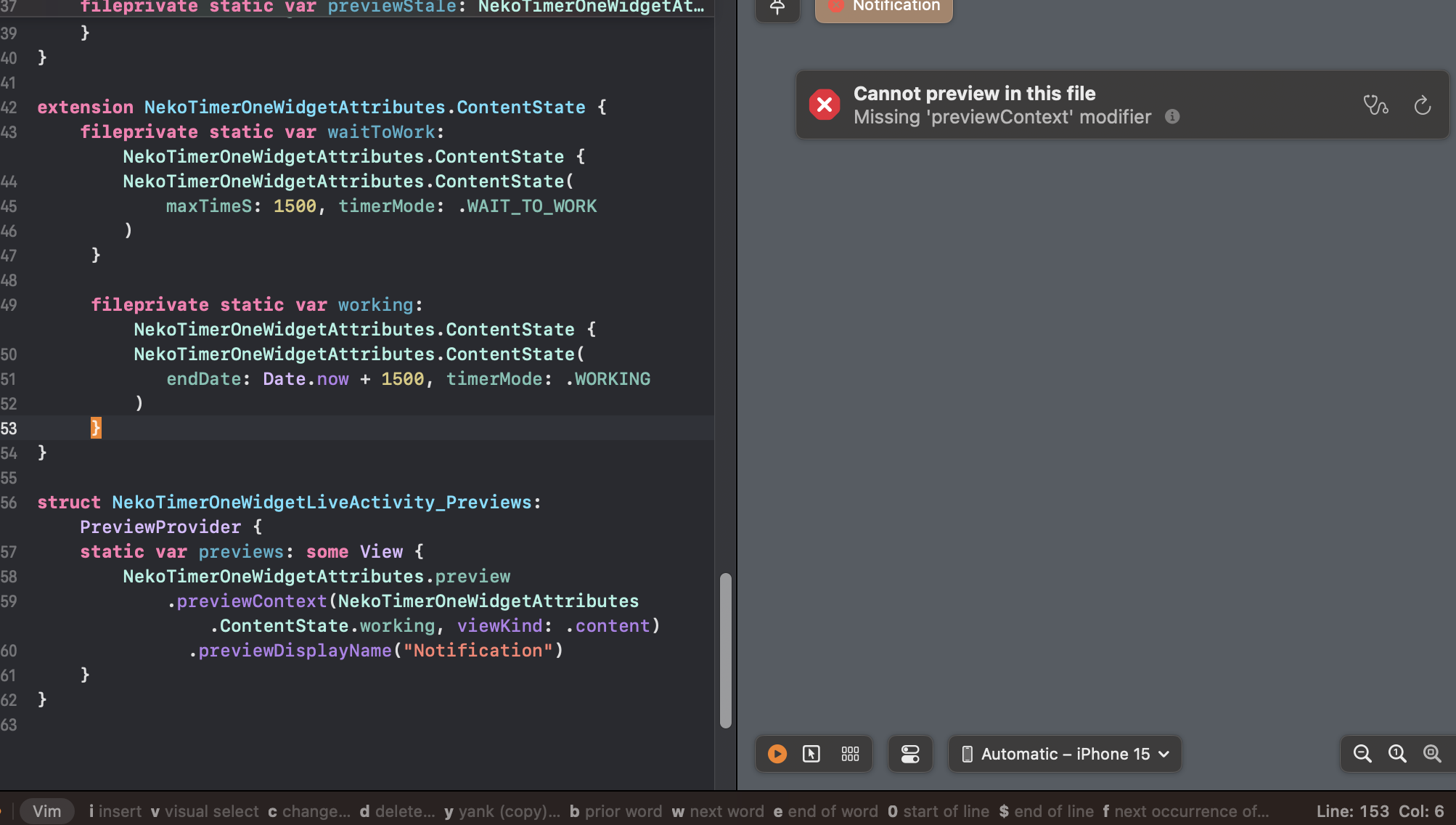Click info icon next to missing modifier message

1172,117
